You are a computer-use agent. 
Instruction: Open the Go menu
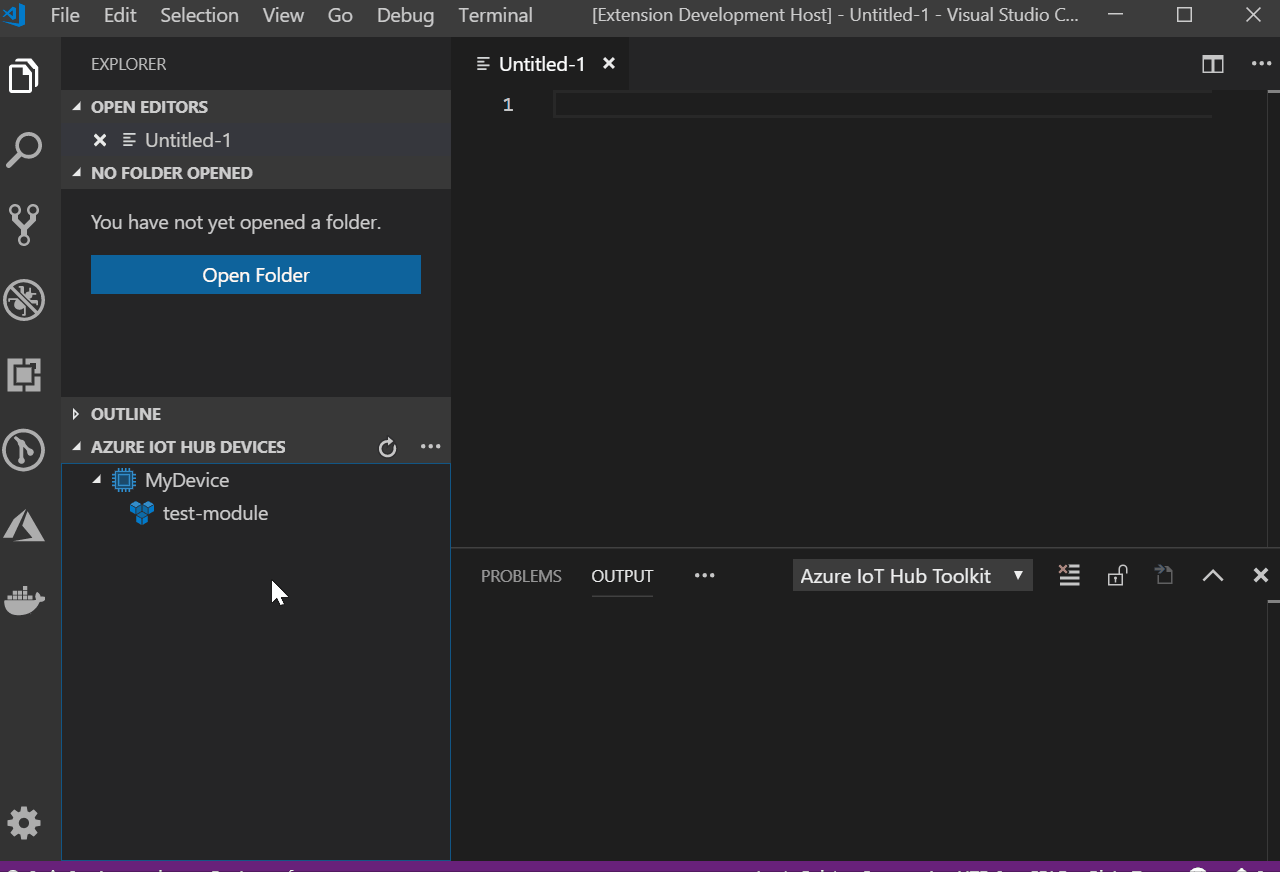point(340,15)
